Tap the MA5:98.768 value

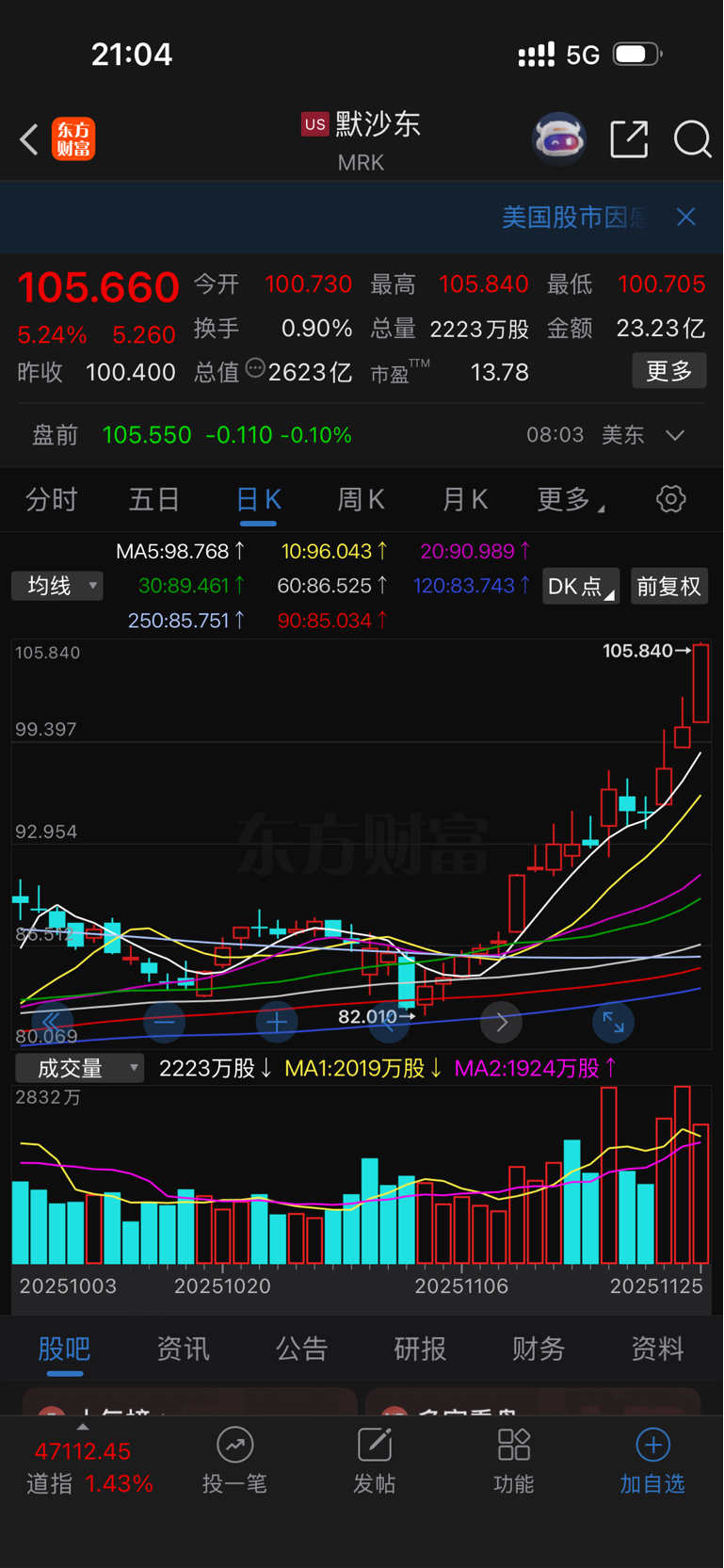[180, 551]
